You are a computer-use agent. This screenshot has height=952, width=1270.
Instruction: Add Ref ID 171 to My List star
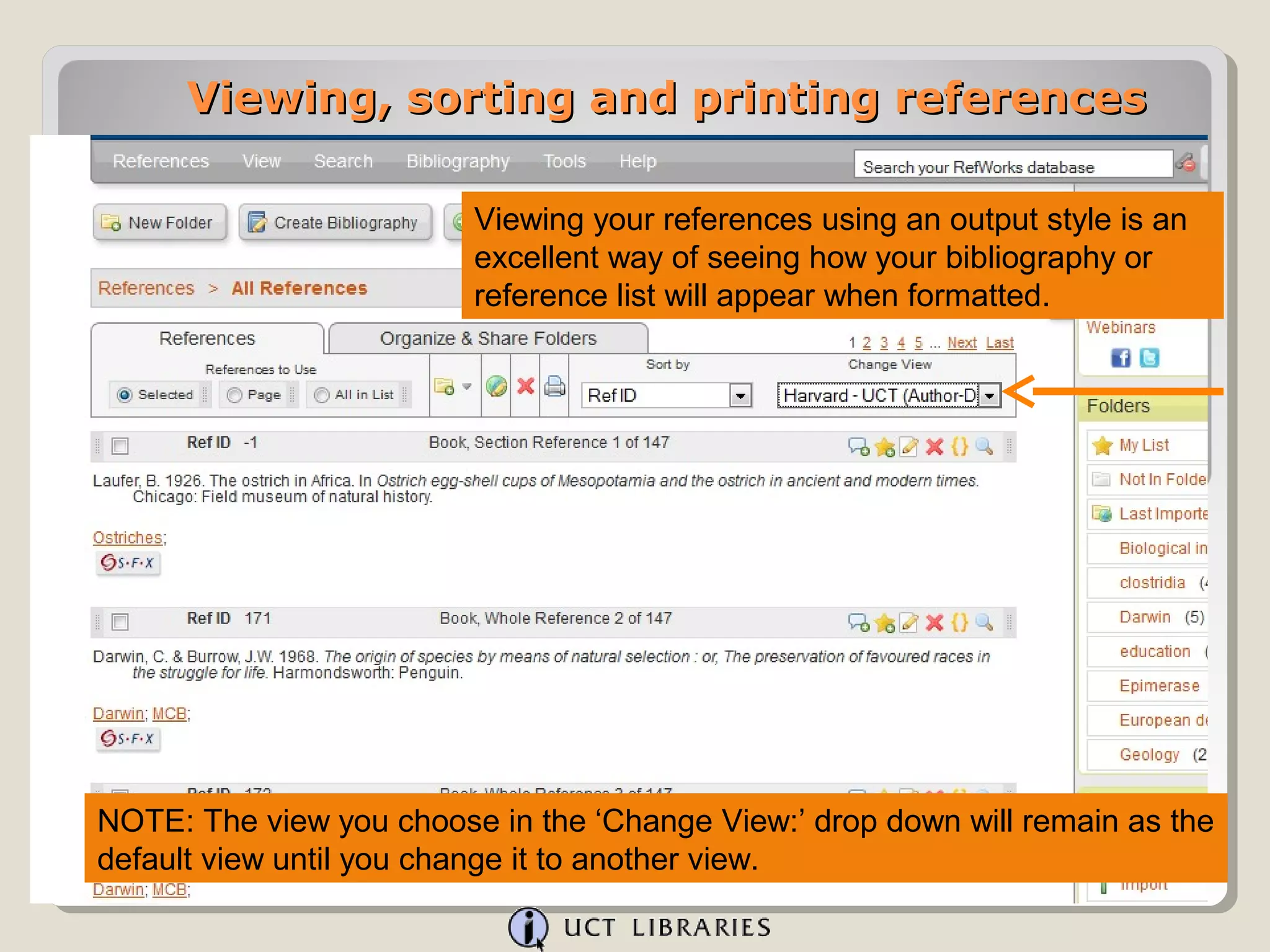click(x=885, y=622)
